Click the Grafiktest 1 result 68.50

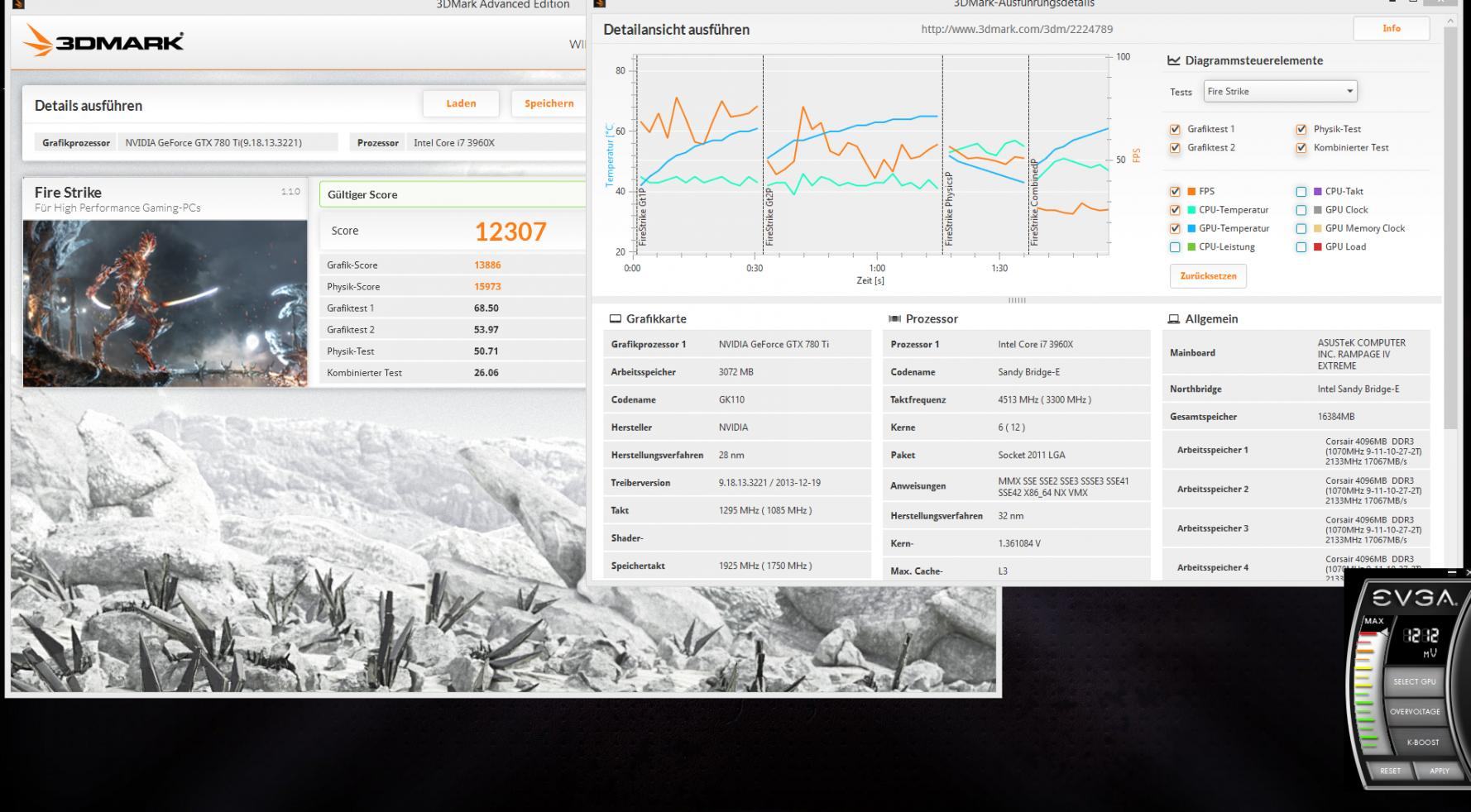486,308
